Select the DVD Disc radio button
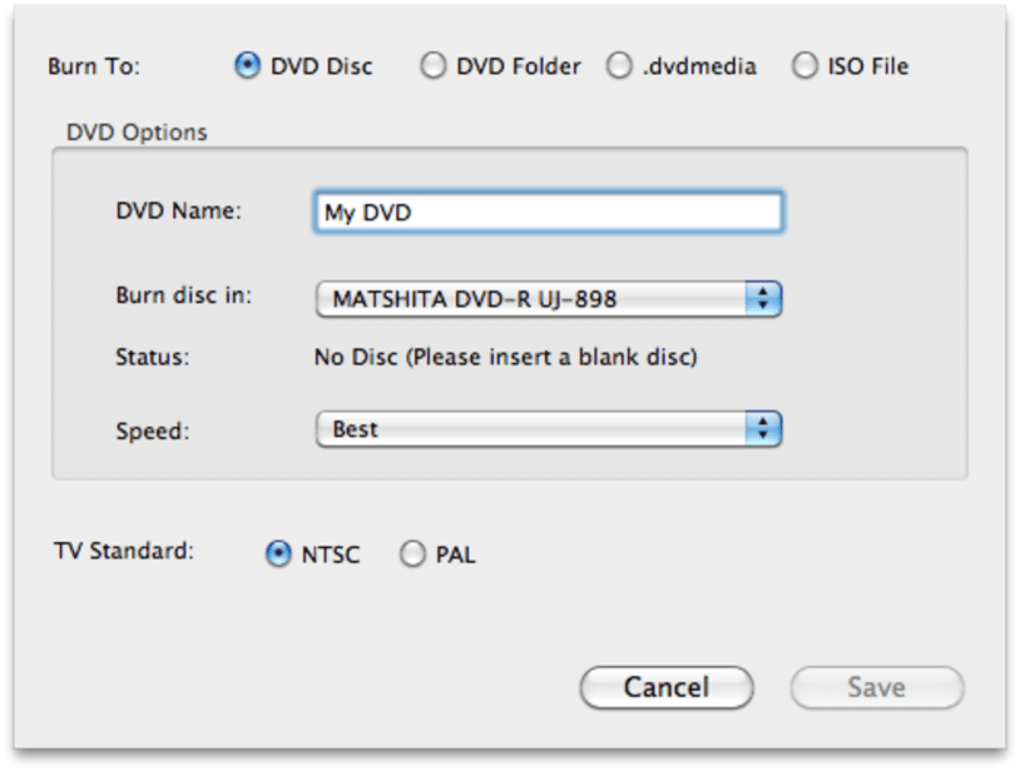This screenshot has width=1020, height=771. point(247,66)
